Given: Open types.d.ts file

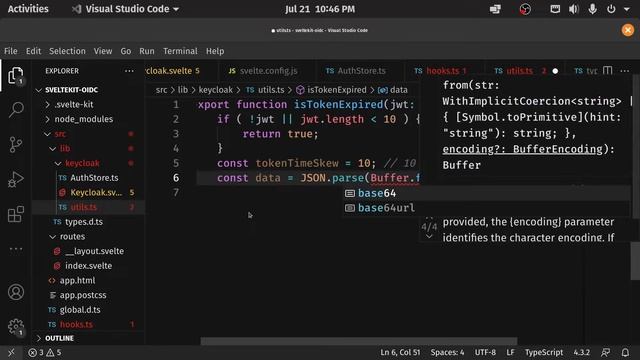Looking at the screenshot, I should (x=88, y=222).
